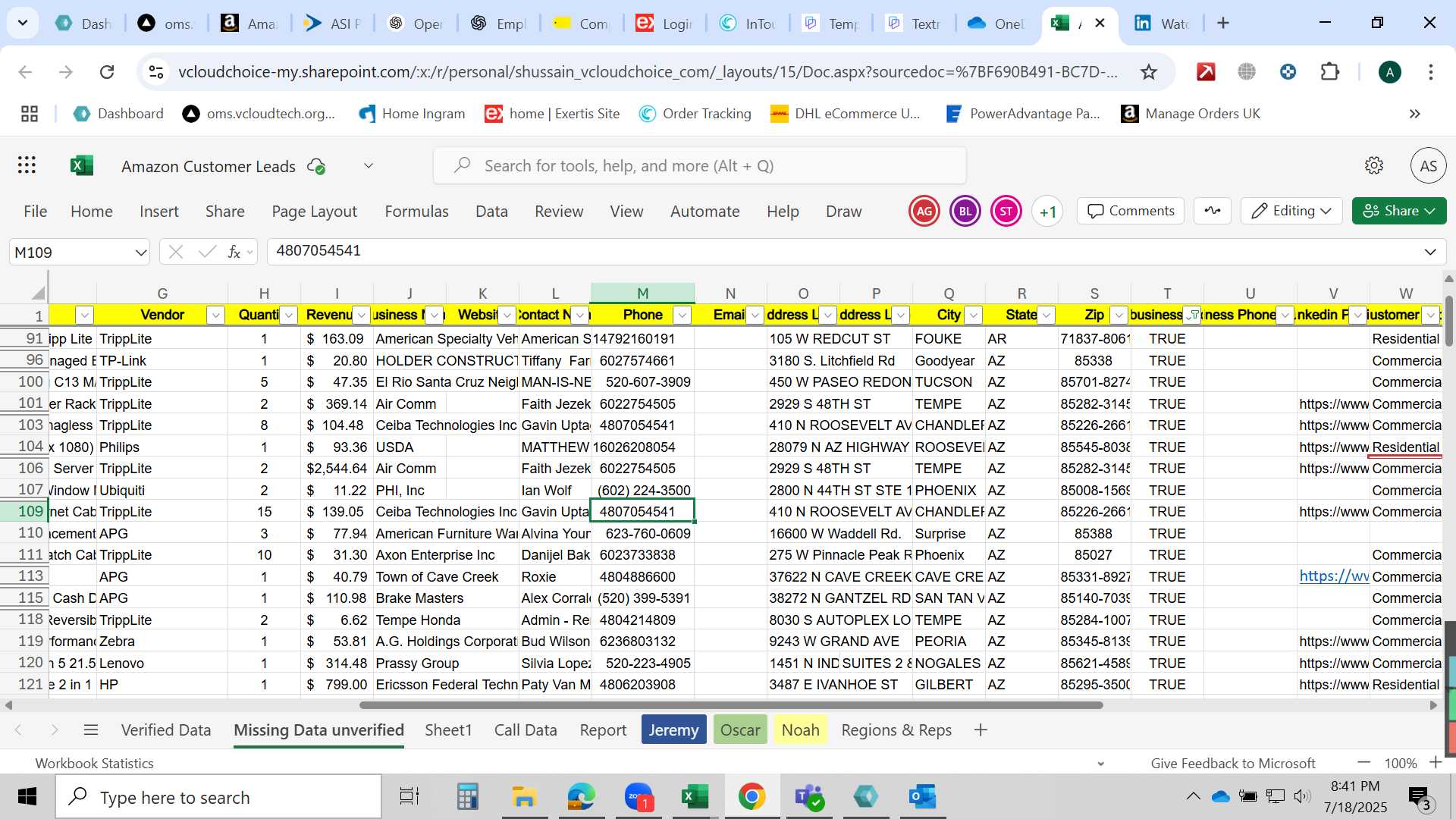Open the active business column filter button

(1193, 315)
